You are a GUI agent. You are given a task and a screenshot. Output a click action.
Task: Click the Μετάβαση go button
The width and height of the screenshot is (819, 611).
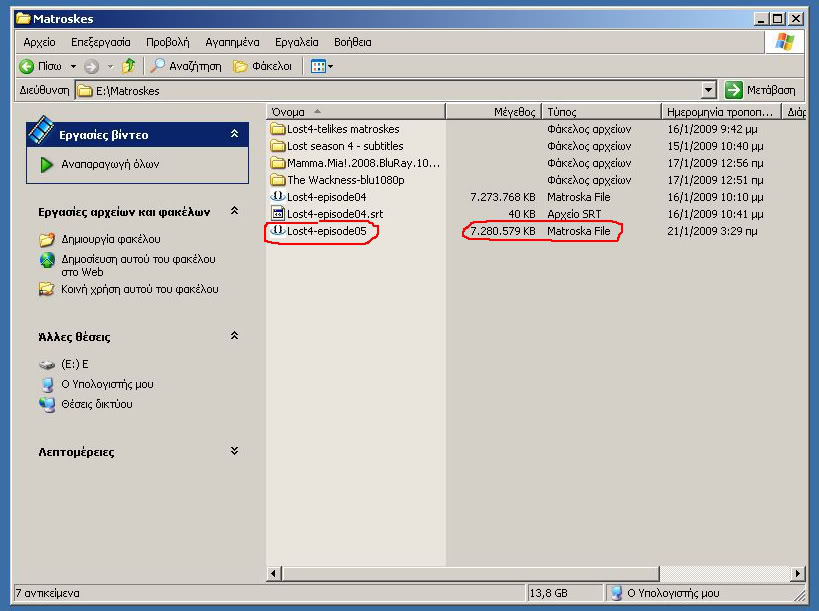[760, 90]
